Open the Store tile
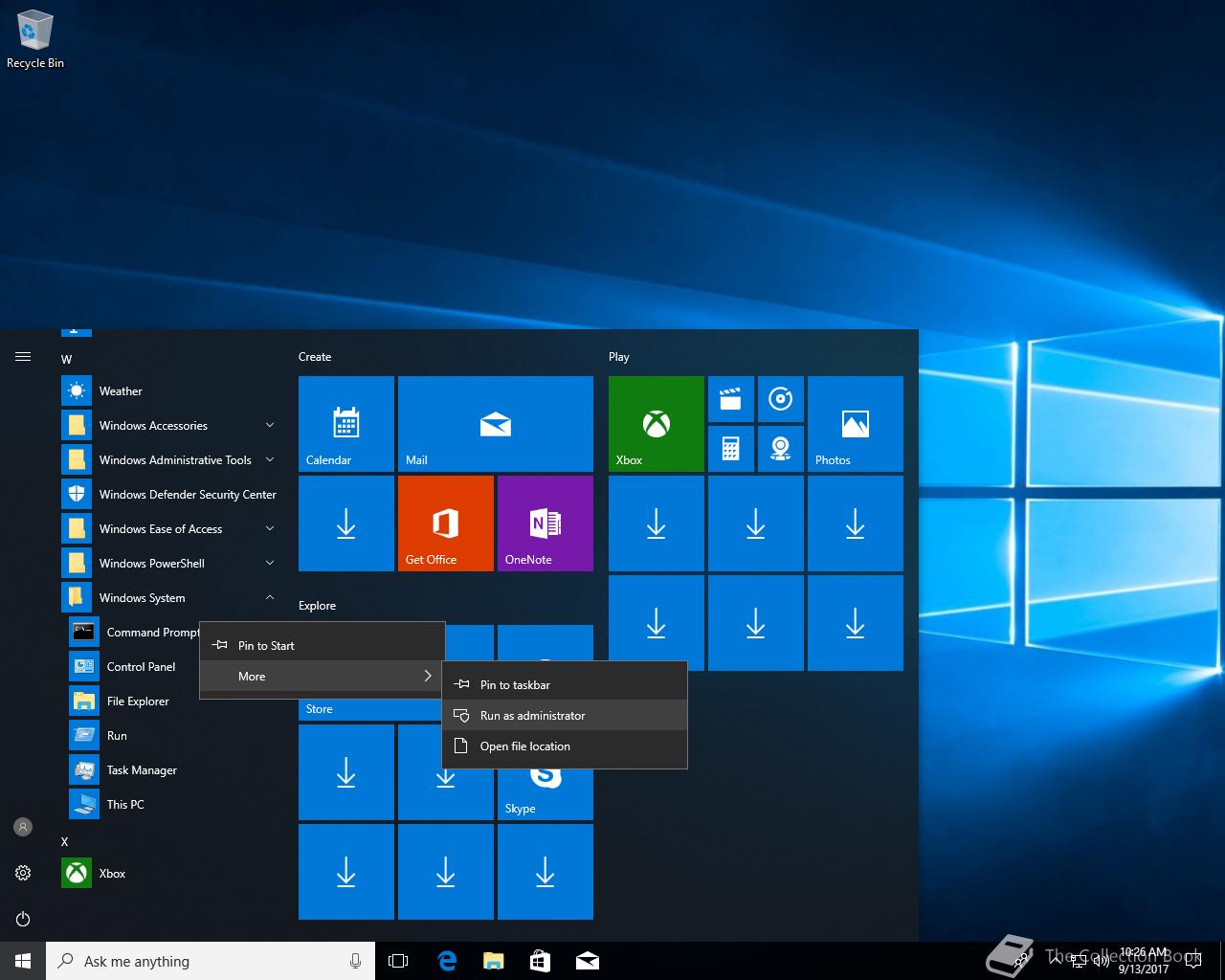 pyautogui.click(x=369, y=709)
